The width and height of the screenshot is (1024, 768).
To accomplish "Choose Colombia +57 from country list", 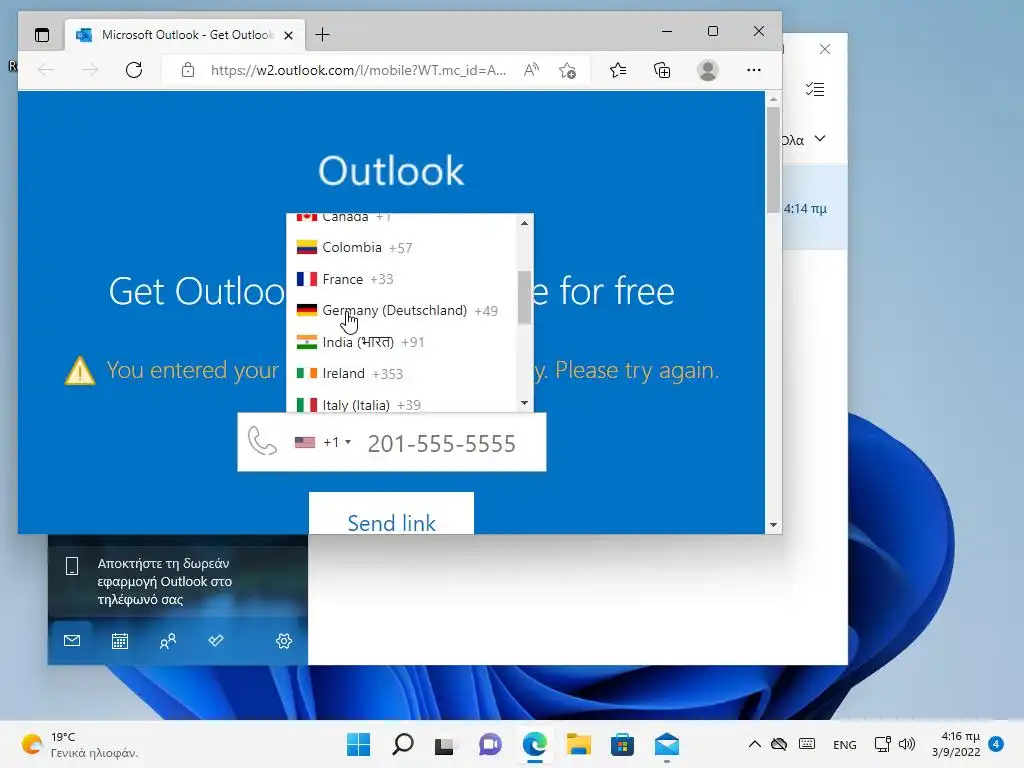I will pyautogui.click(x=403, y=248).
